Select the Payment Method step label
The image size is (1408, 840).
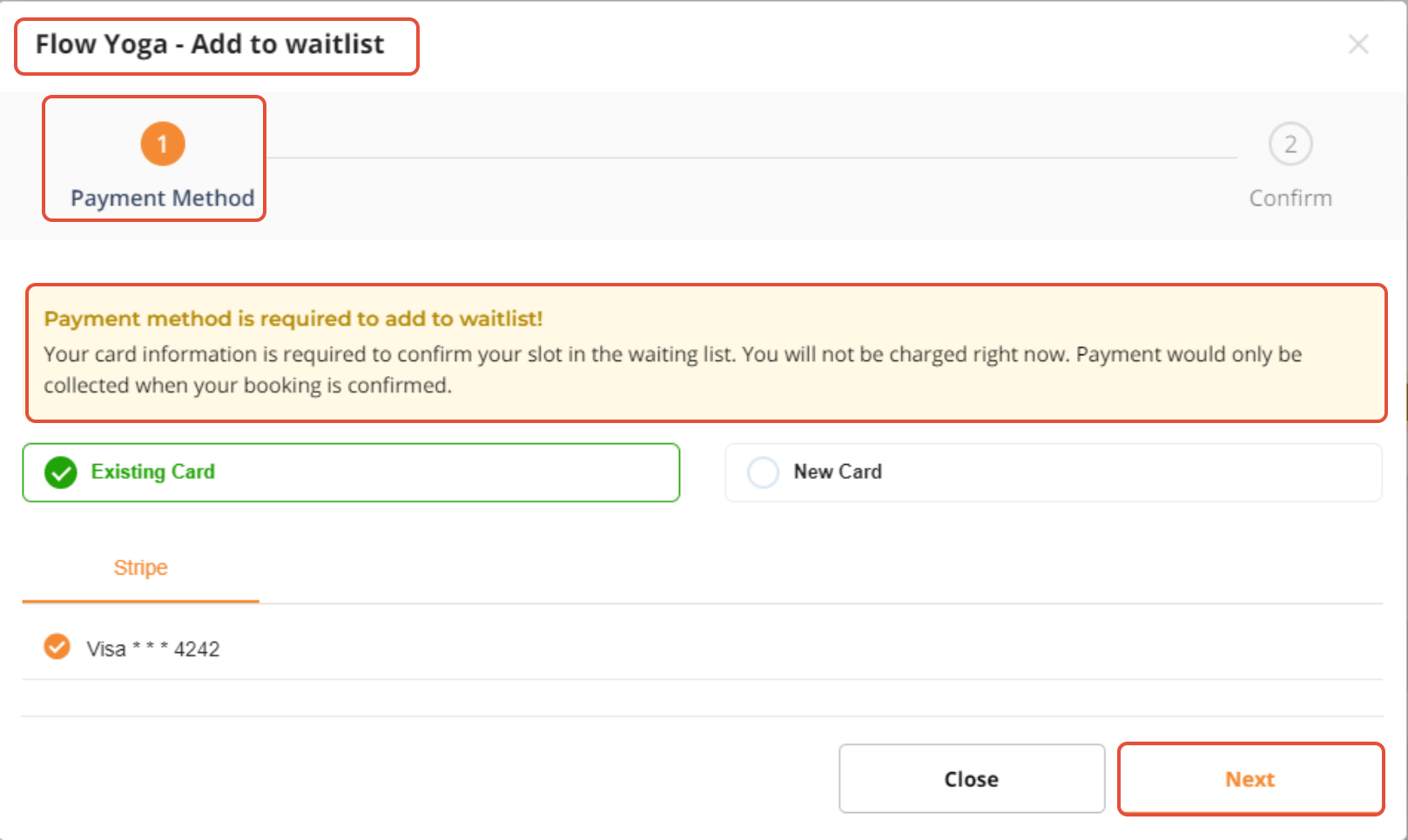pos(163,198)
